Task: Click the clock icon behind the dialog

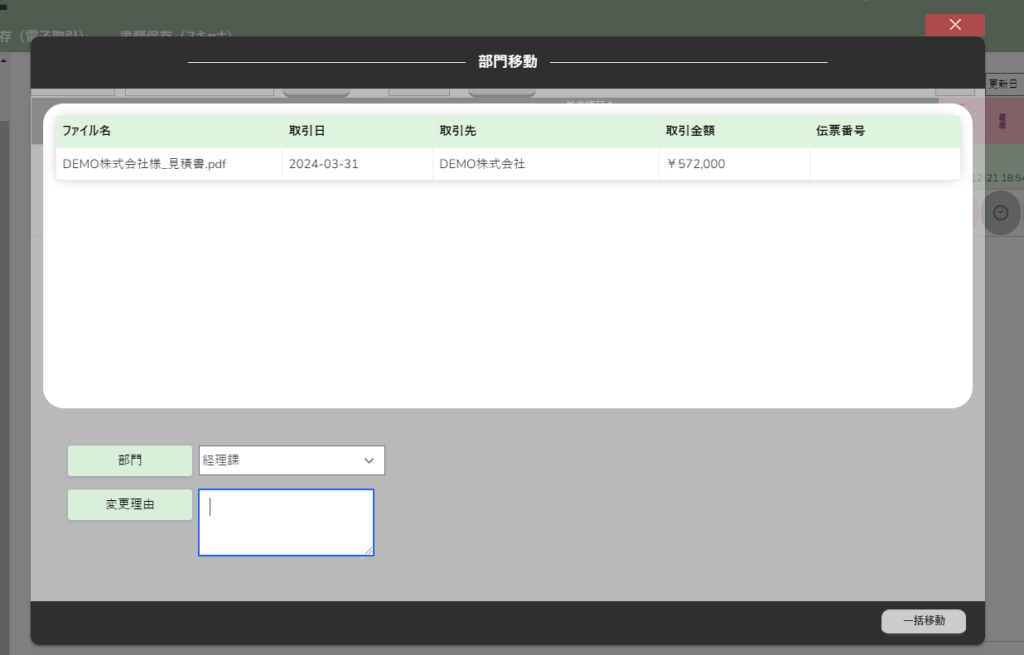Action: [1000, 213]
